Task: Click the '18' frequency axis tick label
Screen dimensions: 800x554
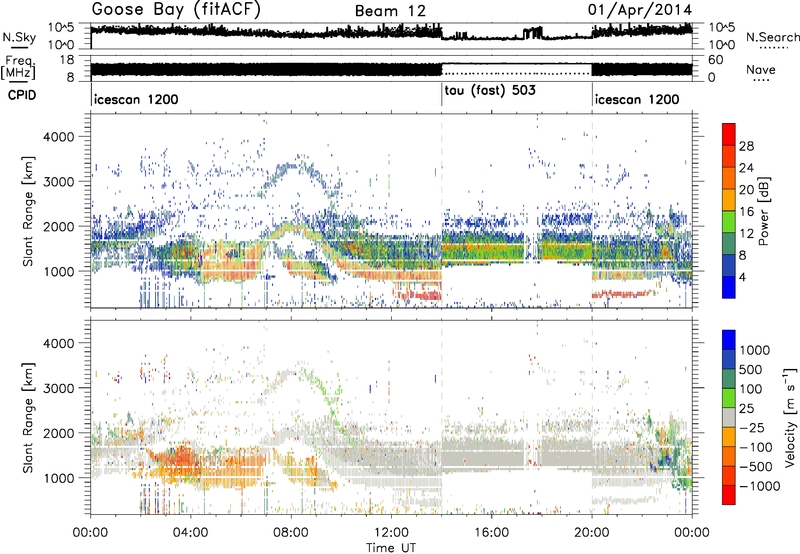Action: pos(67,60)
